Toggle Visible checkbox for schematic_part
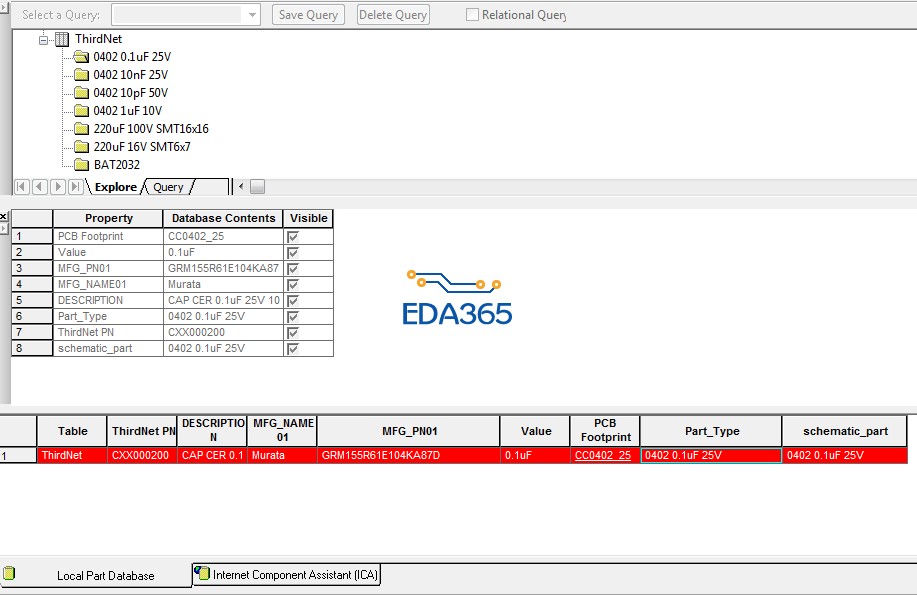This screenshot has width=917, height=595. pos(293,348)
